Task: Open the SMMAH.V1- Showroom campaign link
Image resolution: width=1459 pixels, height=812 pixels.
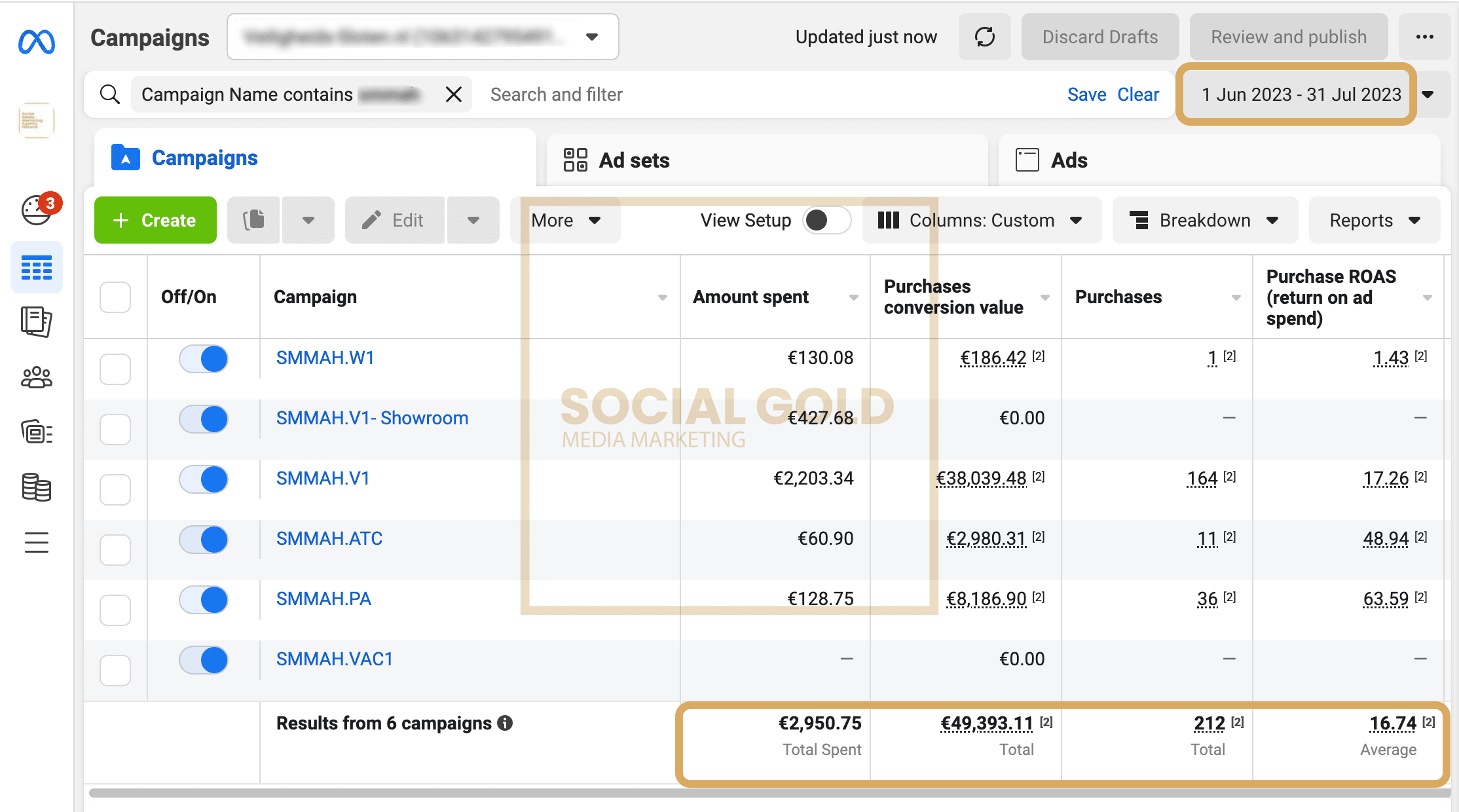Action: 372,418
